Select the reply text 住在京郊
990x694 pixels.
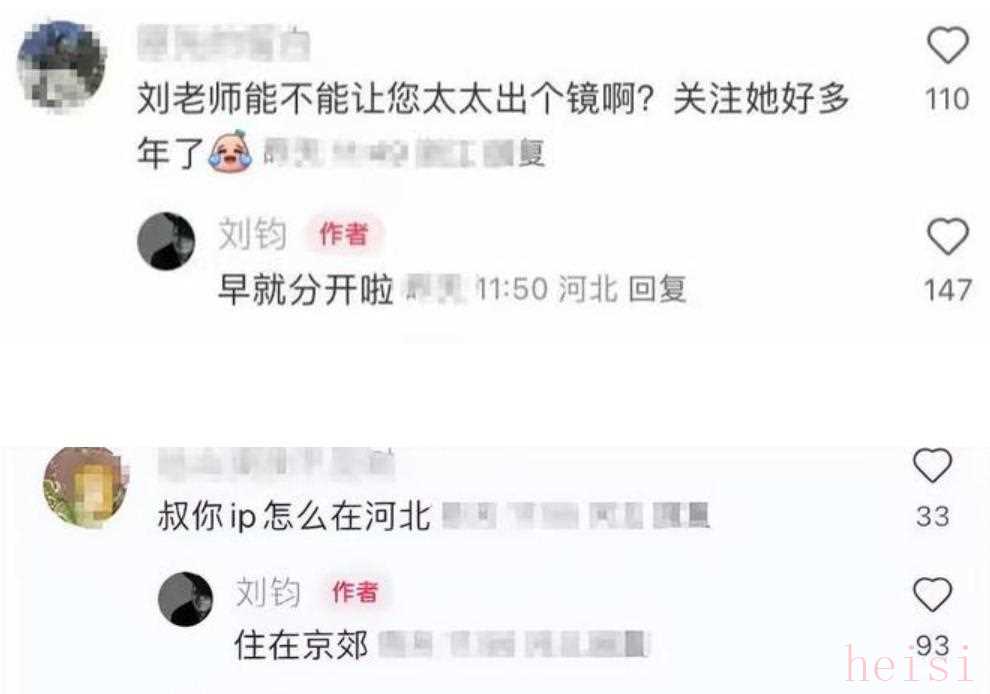point(302,645)
